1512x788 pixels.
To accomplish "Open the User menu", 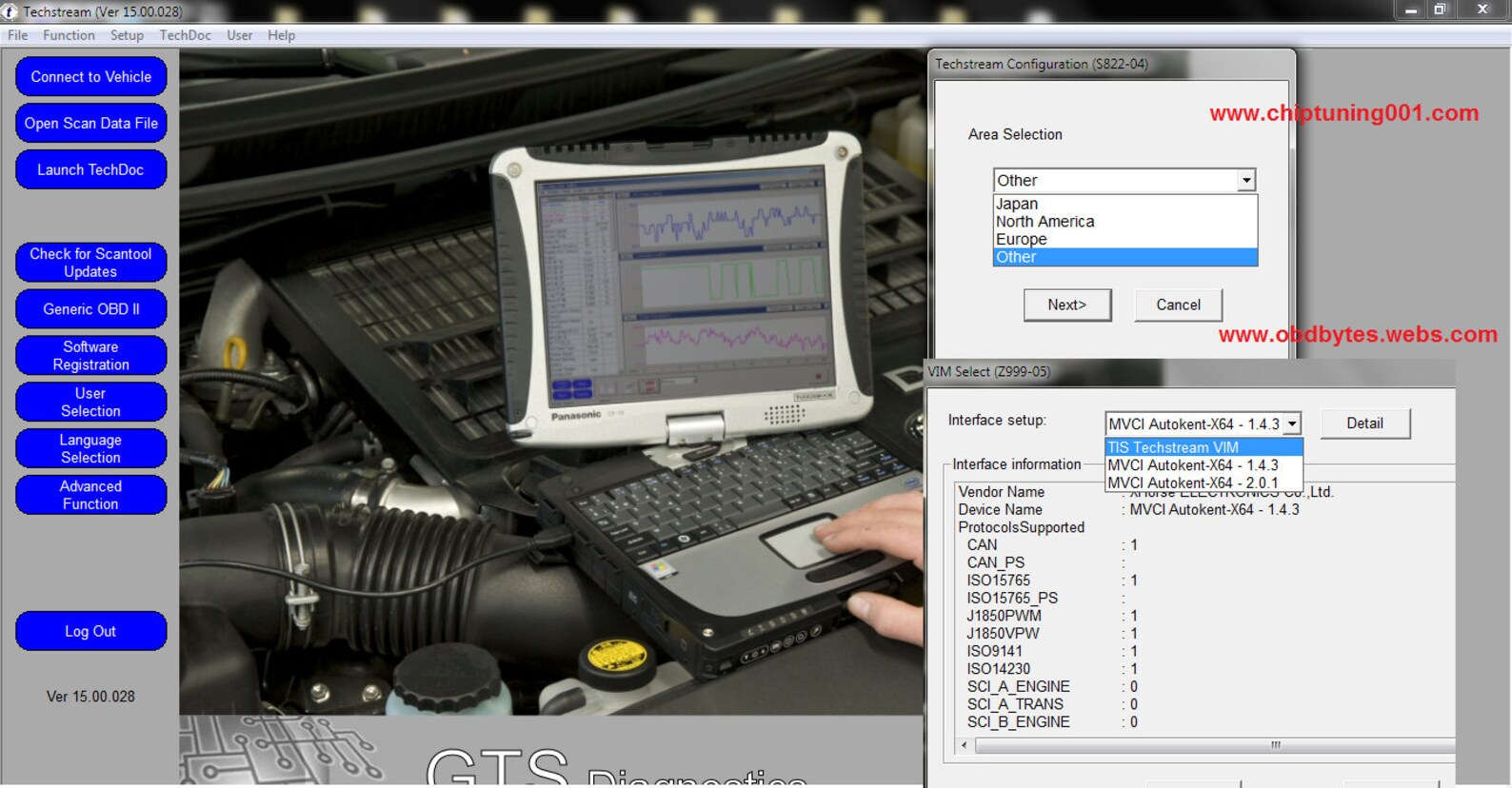I will click(240, 35).
